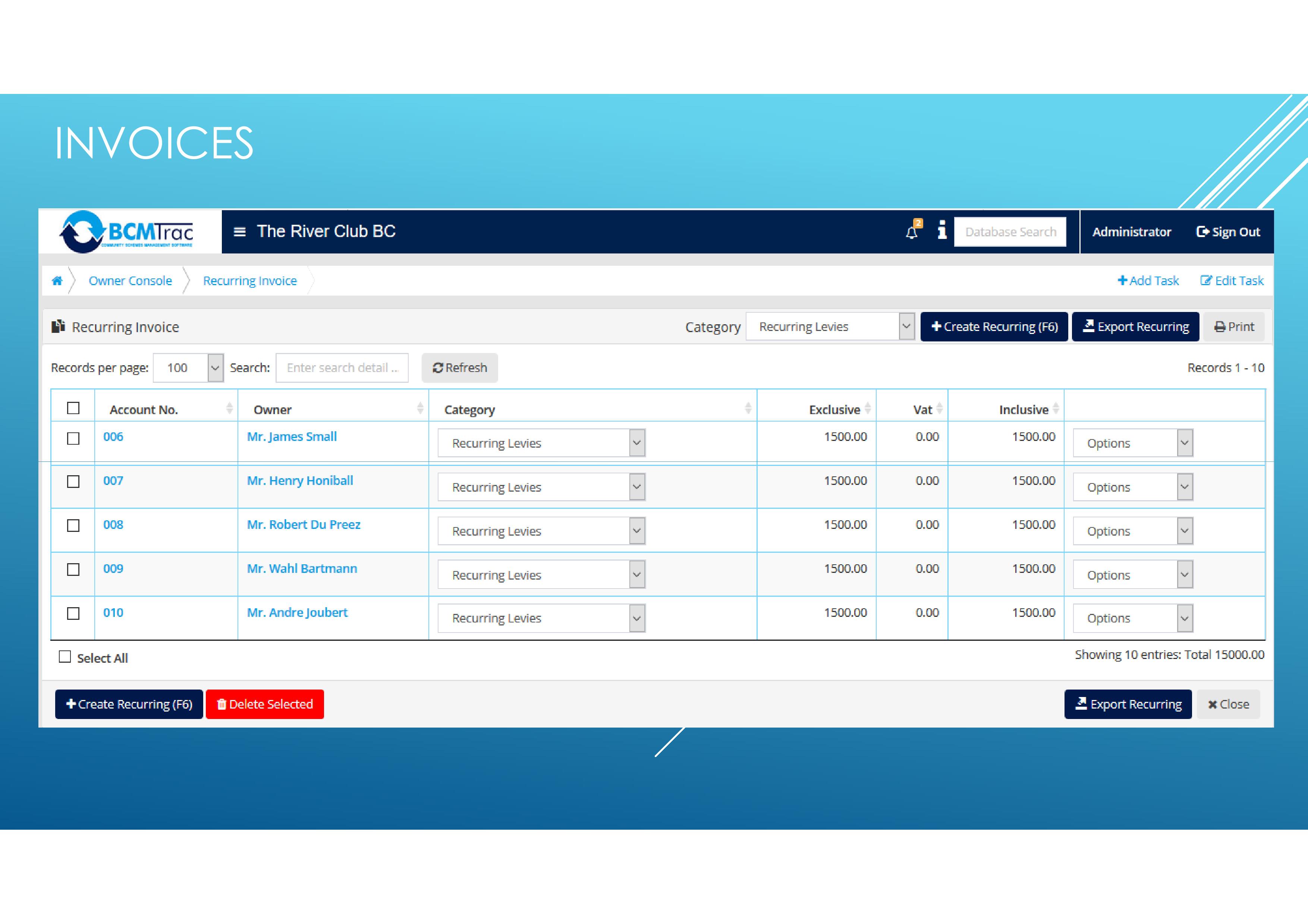1308x924 pixels.
Task: Click the home breadcrumb icon
Action: [57, 281]
